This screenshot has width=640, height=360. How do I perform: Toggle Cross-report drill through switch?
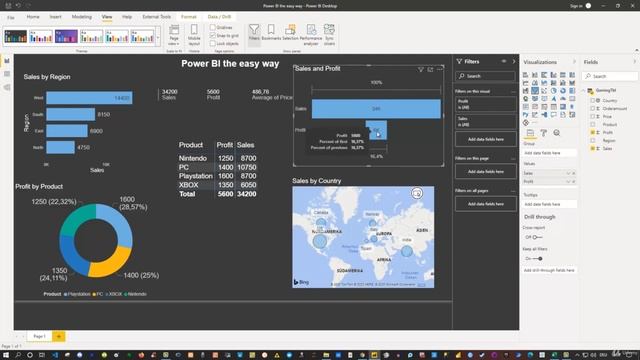click(x=538, y=237)
